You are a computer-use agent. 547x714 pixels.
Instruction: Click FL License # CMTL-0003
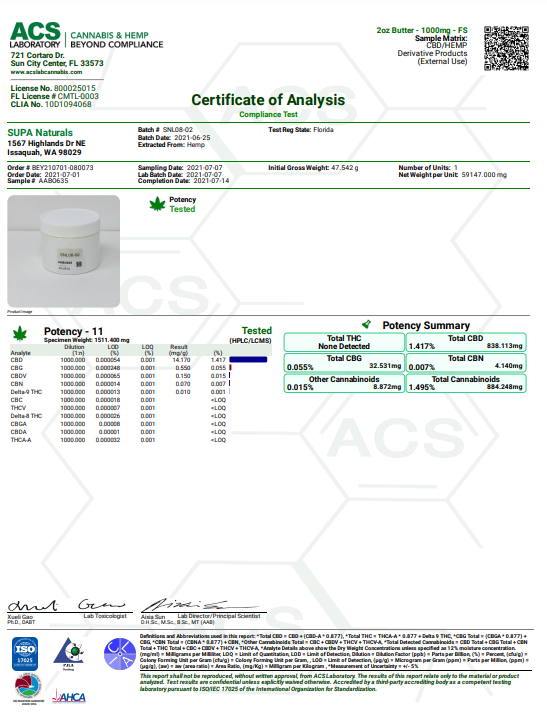pos(55,96)
